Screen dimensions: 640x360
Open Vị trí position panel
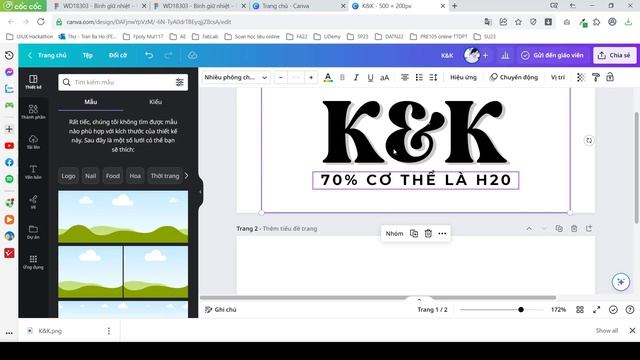click(x=558, y=77)
